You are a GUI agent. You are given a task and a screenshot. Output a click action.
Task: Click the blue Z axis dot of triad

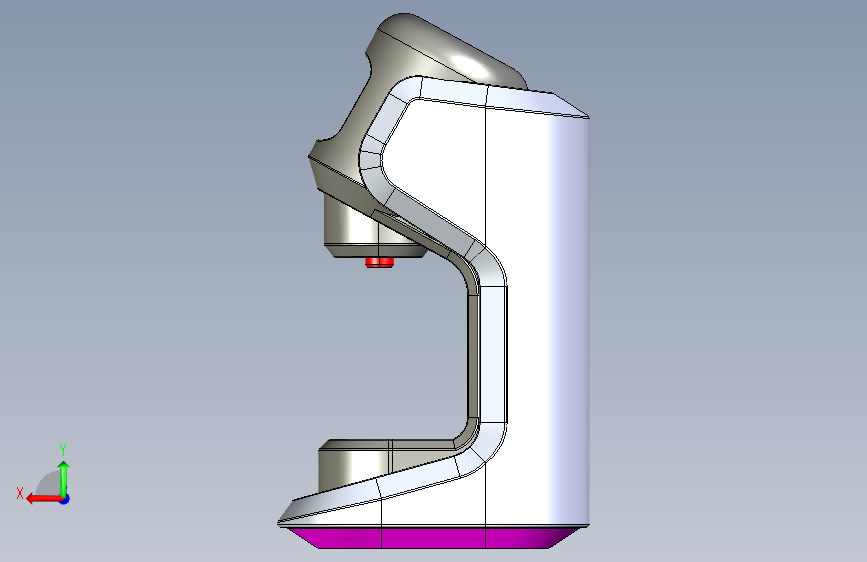coord(65,499)
